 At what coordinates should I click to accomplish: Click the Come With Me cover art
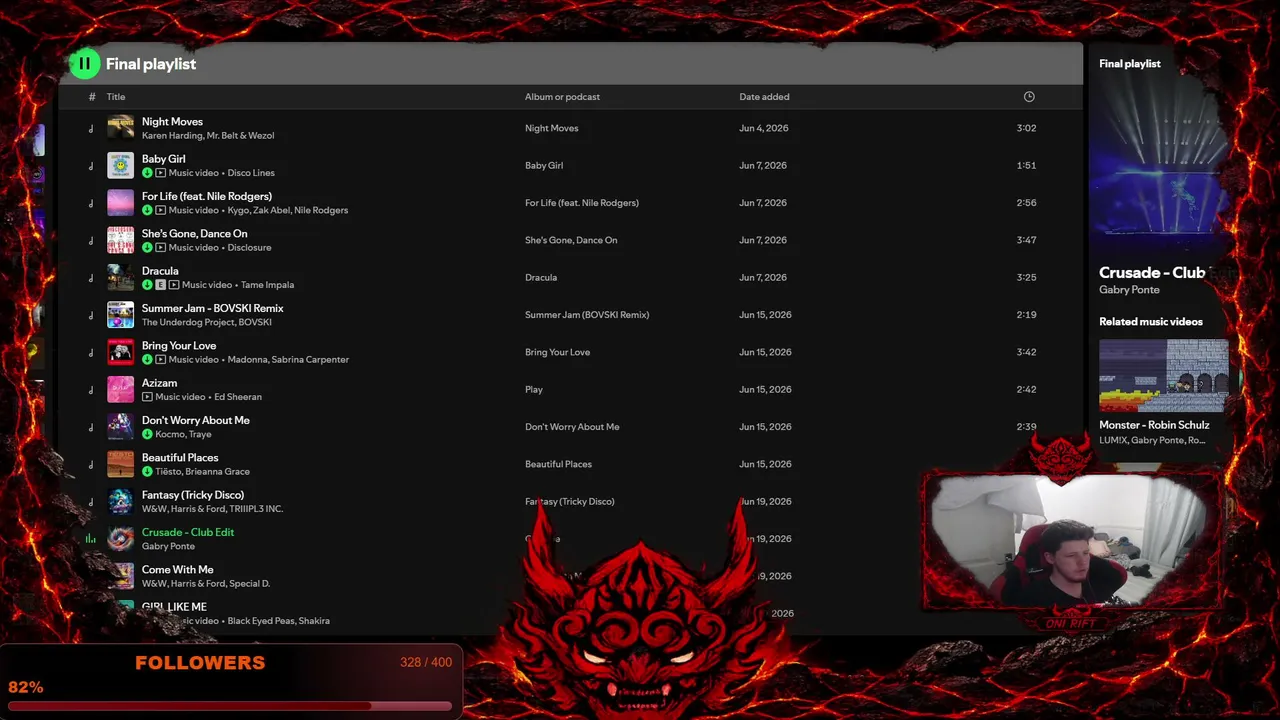click(120, 576)
